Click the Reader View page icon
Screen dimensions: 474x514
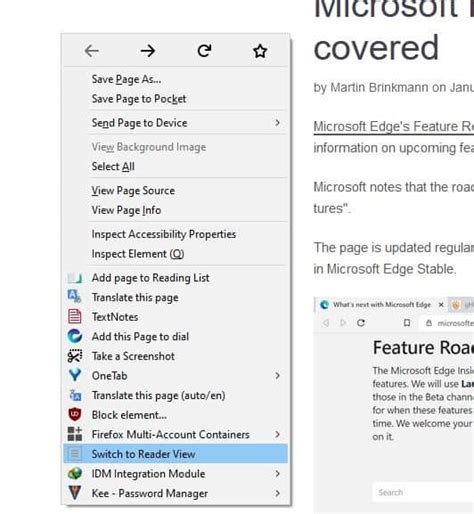pos(75,453)
